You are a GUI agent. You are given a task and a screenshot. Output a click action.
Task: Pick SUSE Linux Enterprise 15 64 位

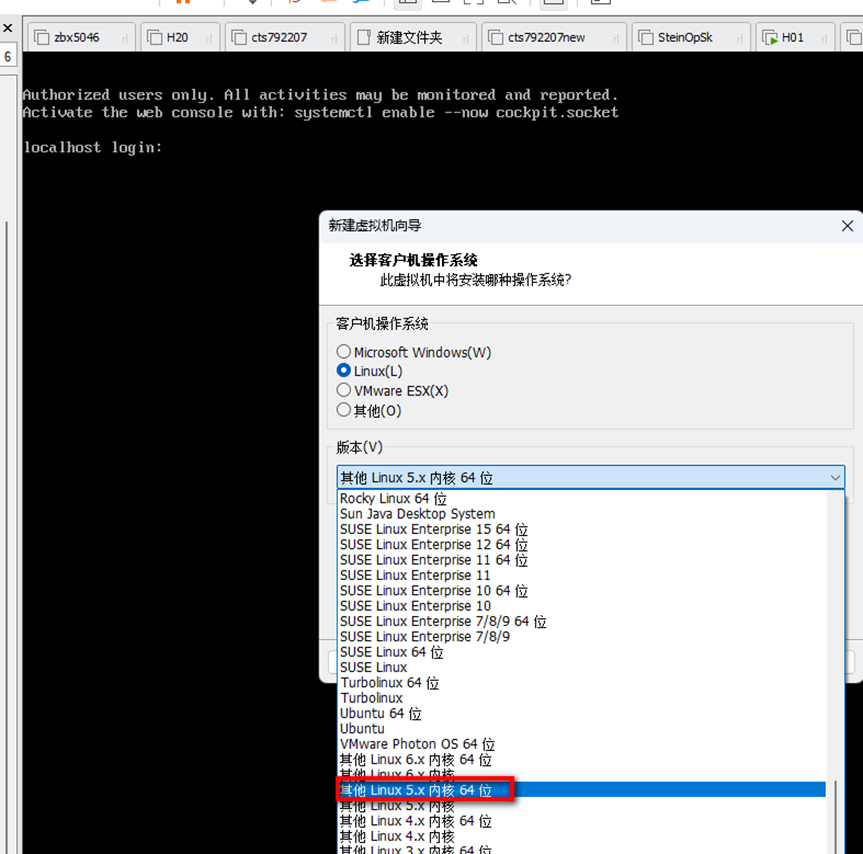[582, 529]
